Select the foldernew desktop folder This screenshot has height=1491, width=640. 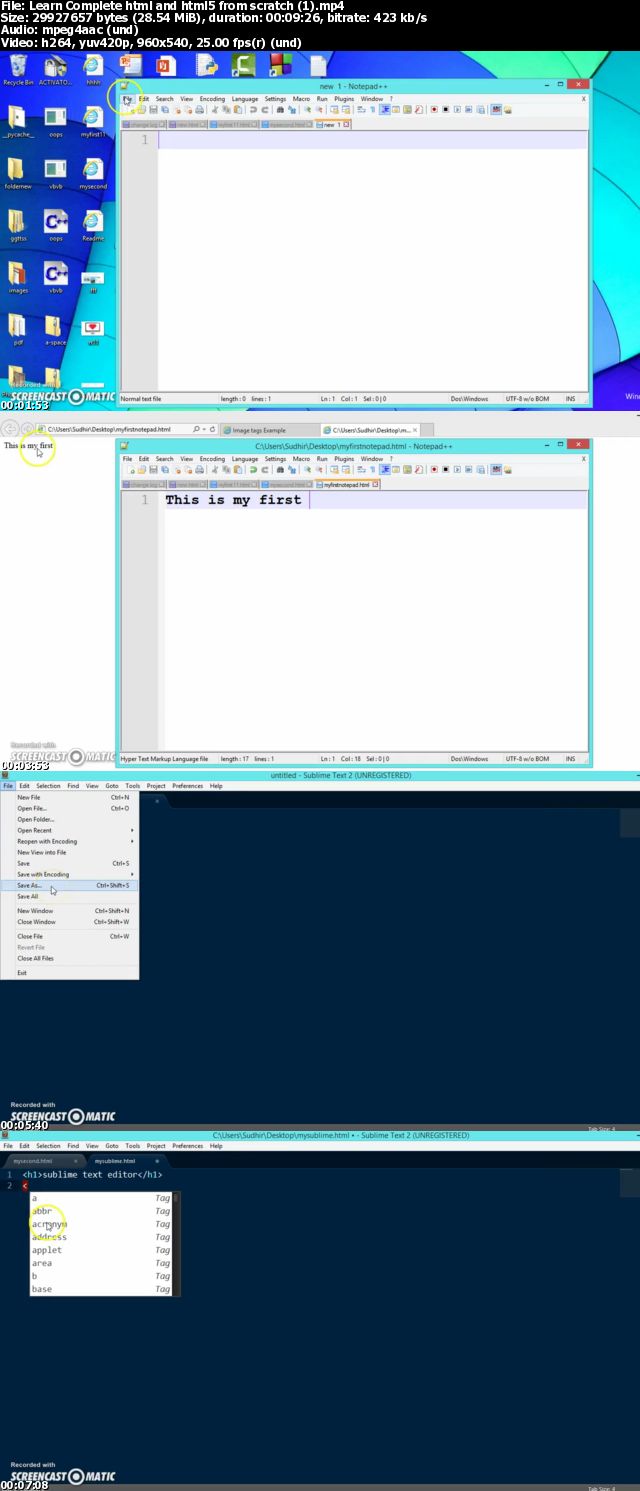click(18, 173)
